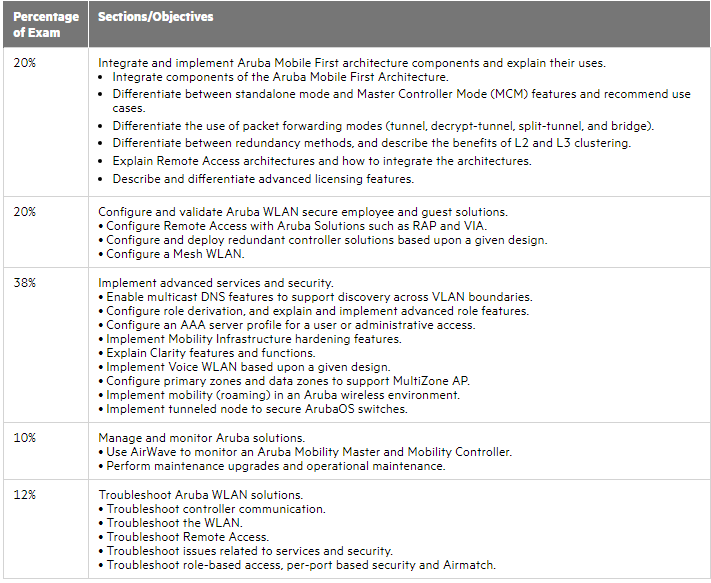The image size is (711, 583).
Task: Click the "Sections/Objectives" column header
Action: pos(155,17)
